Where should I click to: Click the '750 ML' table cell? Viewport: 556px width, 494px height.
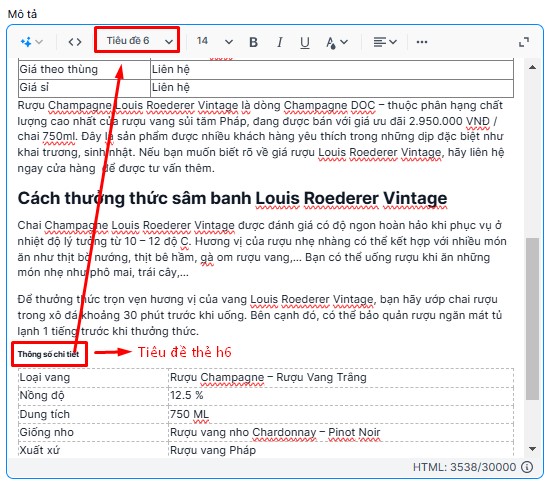341,414
